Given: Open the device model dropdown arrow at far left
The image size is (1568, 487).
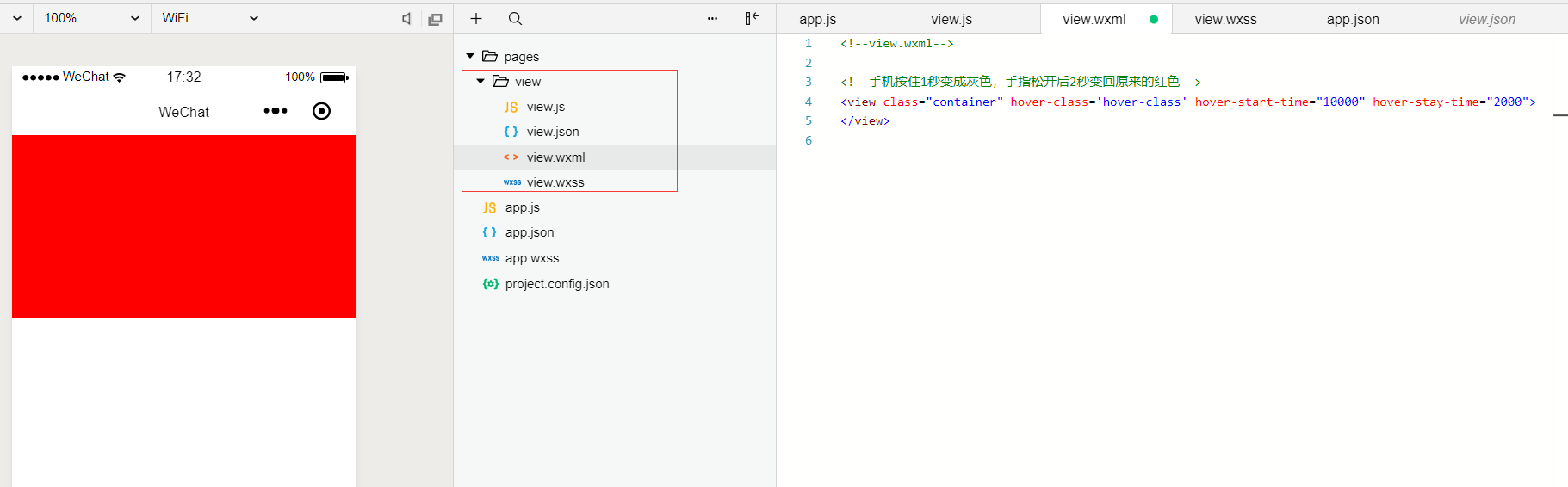Looking at the screenshot, I should pos(17,18).
